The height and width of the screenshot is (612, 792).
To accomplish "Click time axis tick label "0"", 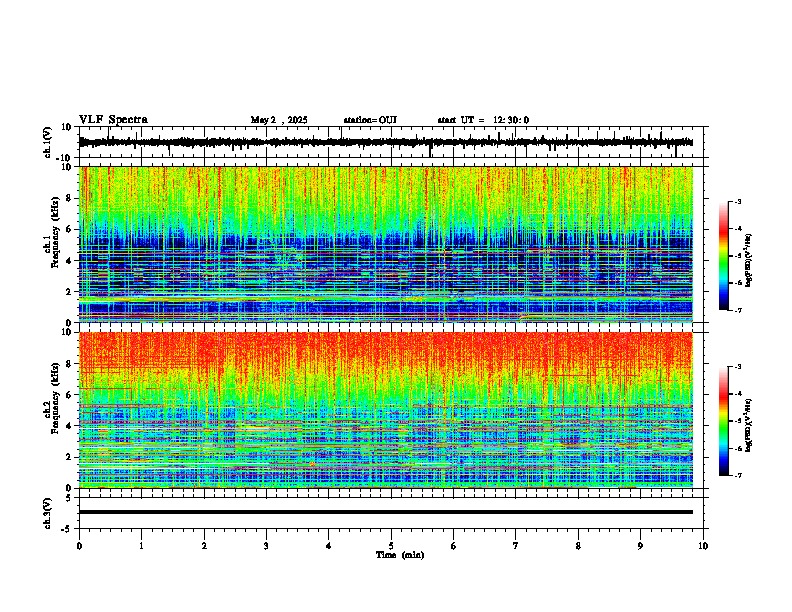I will pos(79,546).
